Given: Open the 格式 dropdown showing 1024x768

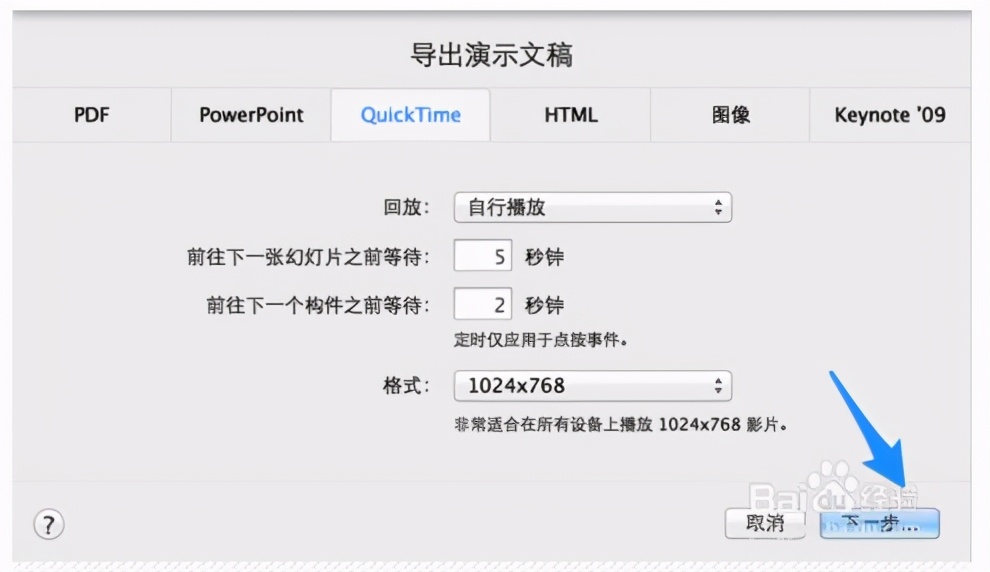Looking at the screenshot, I should (593, 386).
